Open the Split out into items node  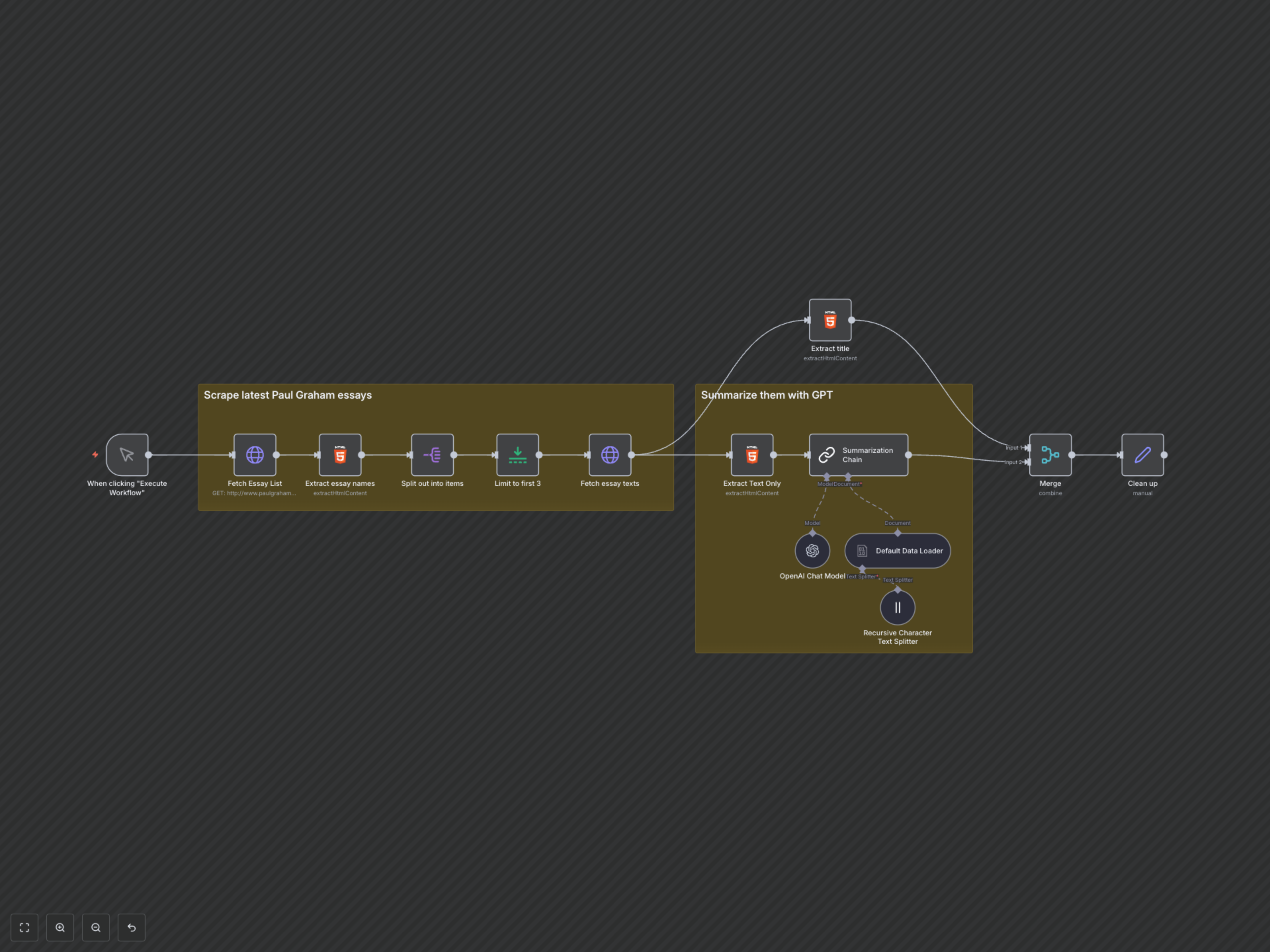tap(432, 455)
